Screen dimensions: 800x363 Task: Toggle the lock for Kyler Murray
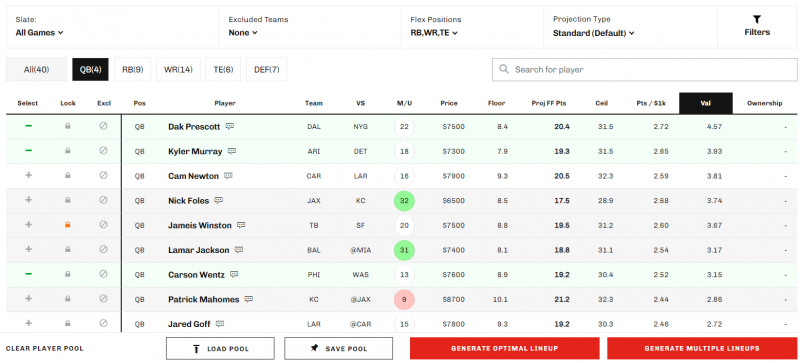[x=68, y=151]
